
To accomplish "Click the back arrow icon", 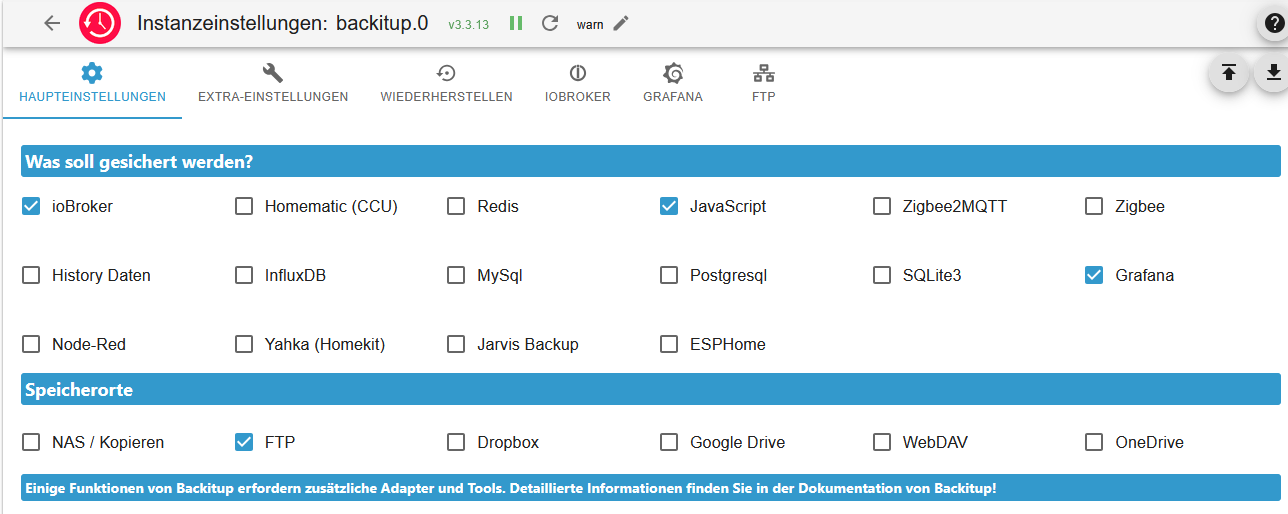I will 52,23.
